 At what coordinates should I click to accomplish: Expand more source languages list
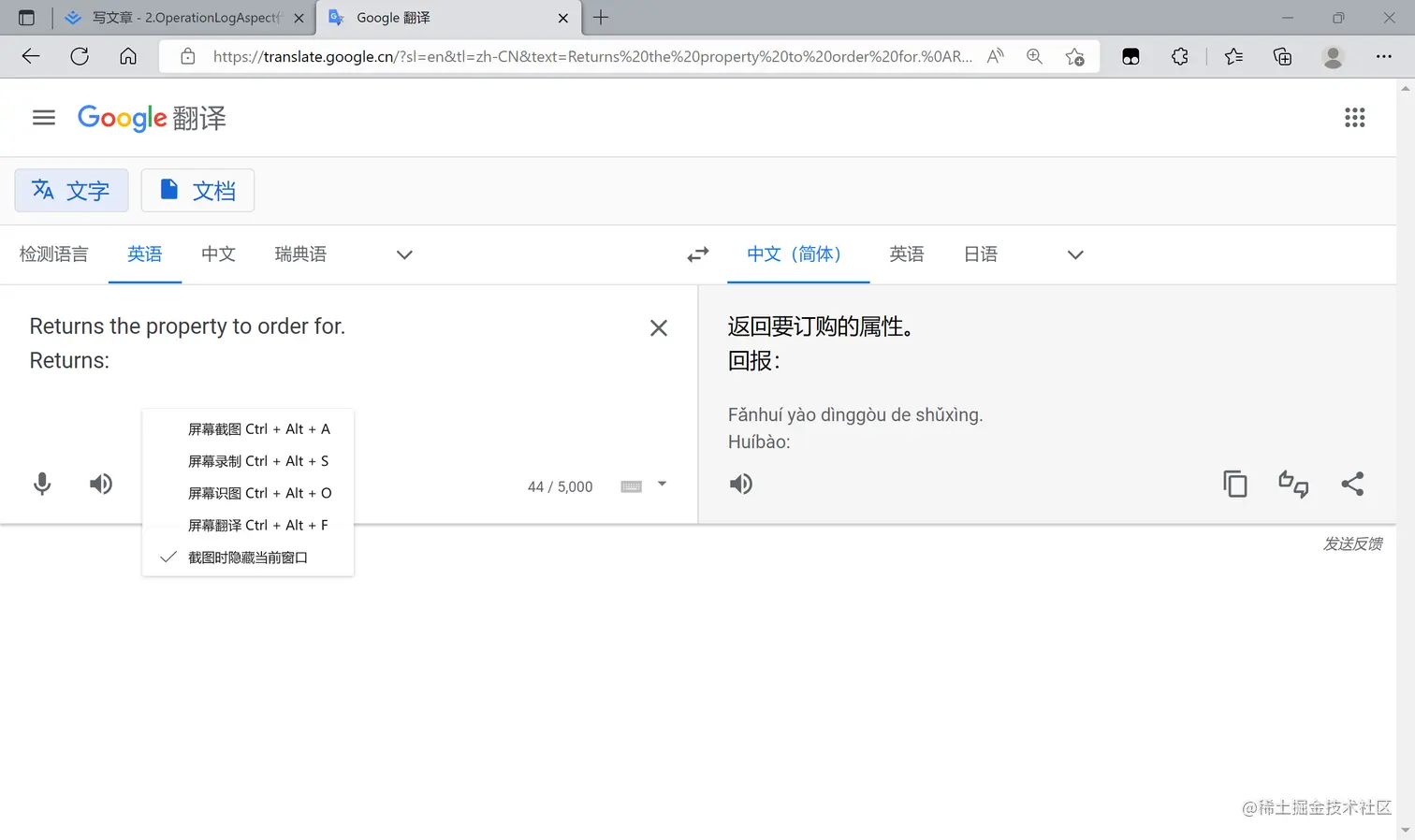404,254
